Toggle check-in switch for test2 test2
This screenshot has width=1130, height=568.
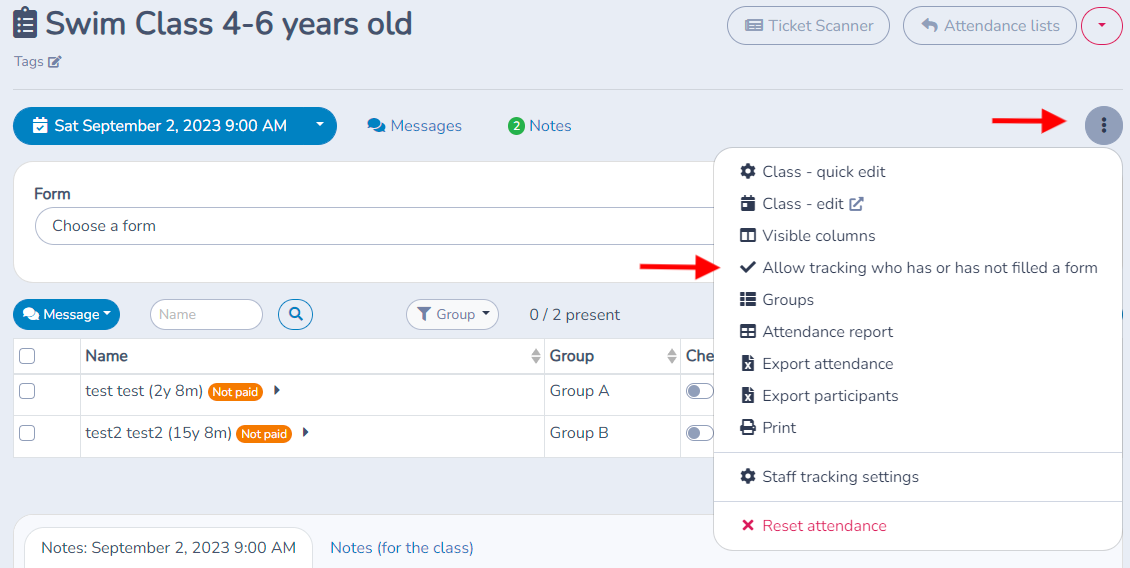pos(699,433)
